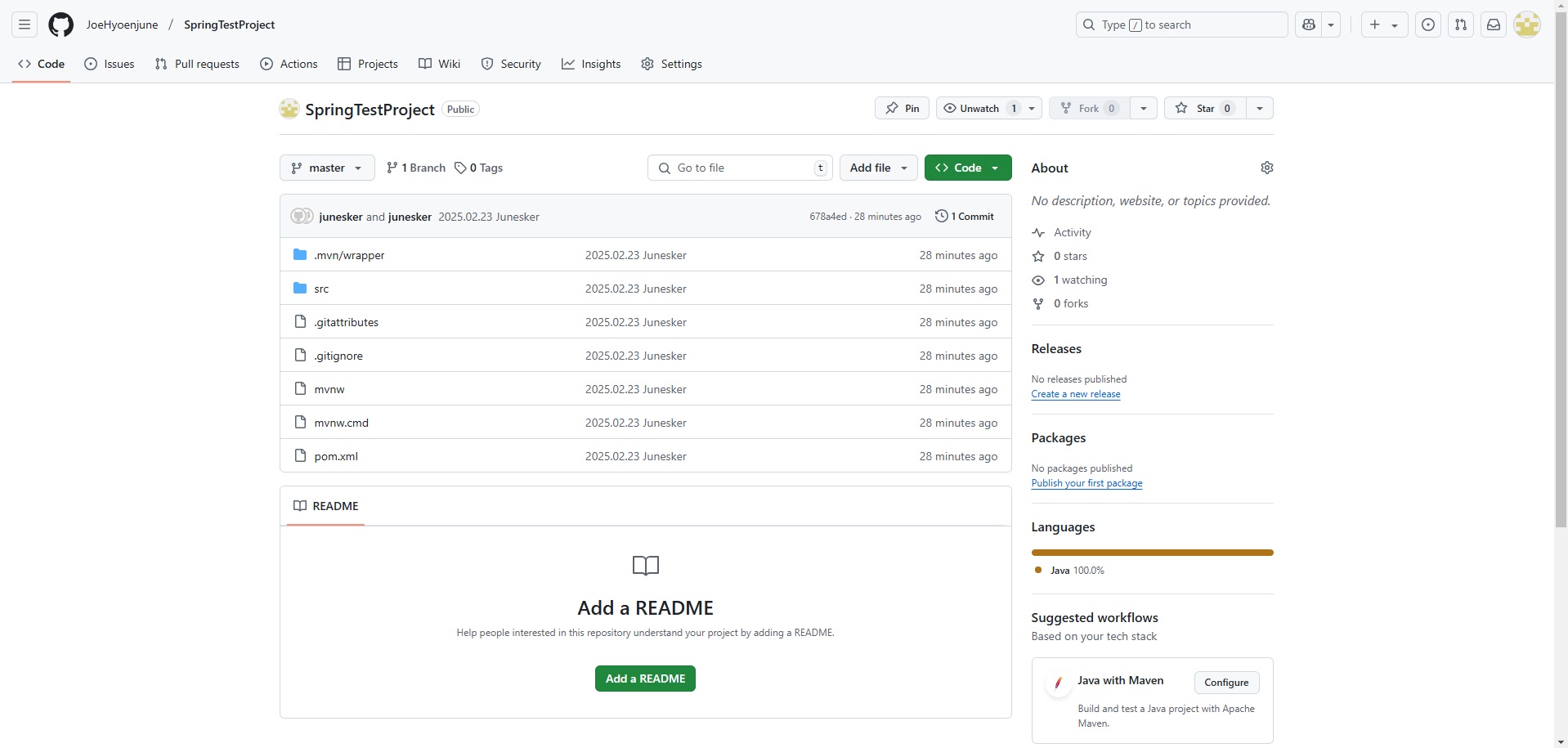Screen dimensions: 1568x748
Task: View the 1 Commit history
Action: [x=965, y=216]
